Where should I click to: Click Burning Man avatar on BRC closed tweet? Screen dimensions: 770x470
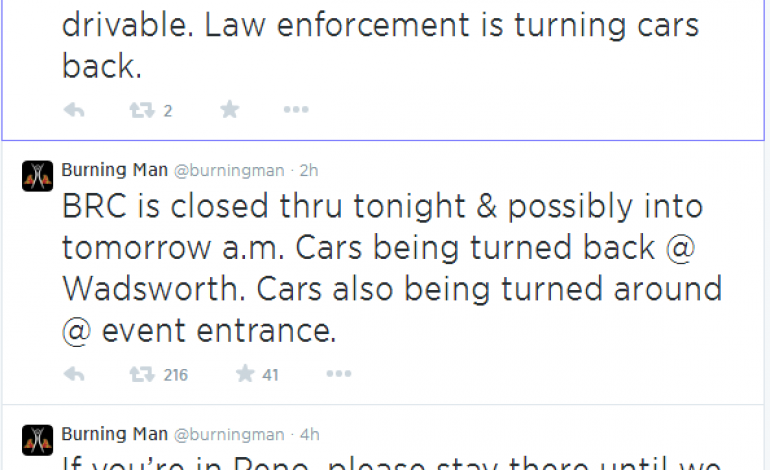coord(37,175)
